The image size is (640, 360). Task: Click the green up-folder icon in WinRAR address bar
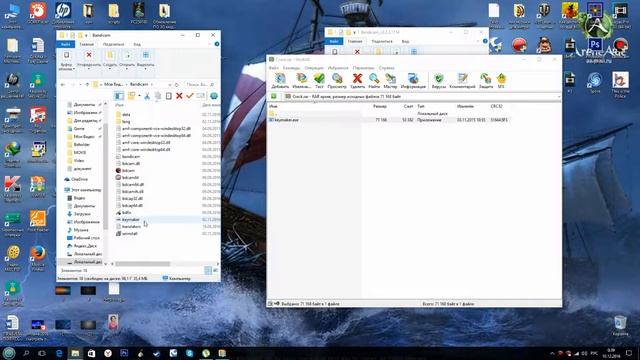pyautogui.click(x=274, y=97)
